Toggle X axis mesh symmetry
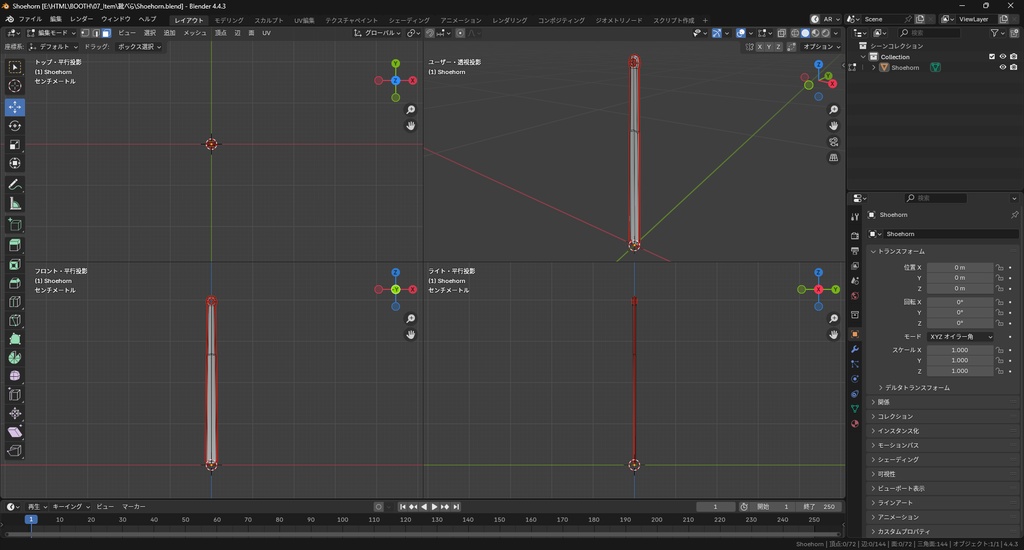The image size is (1024, 550). (x=760, y=47)
